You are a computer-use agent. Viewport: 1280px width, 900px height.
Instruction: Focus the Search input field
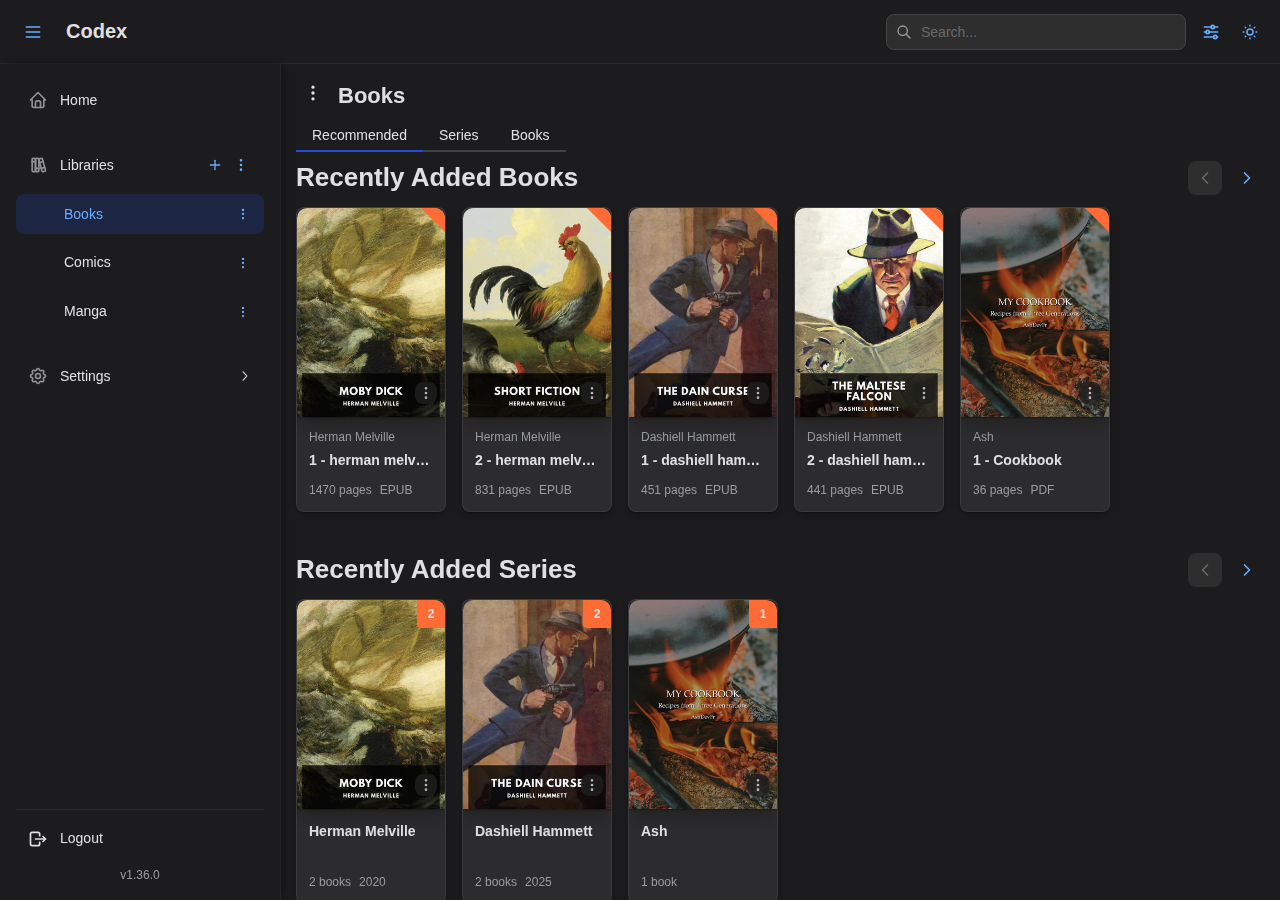(1036, 32)
